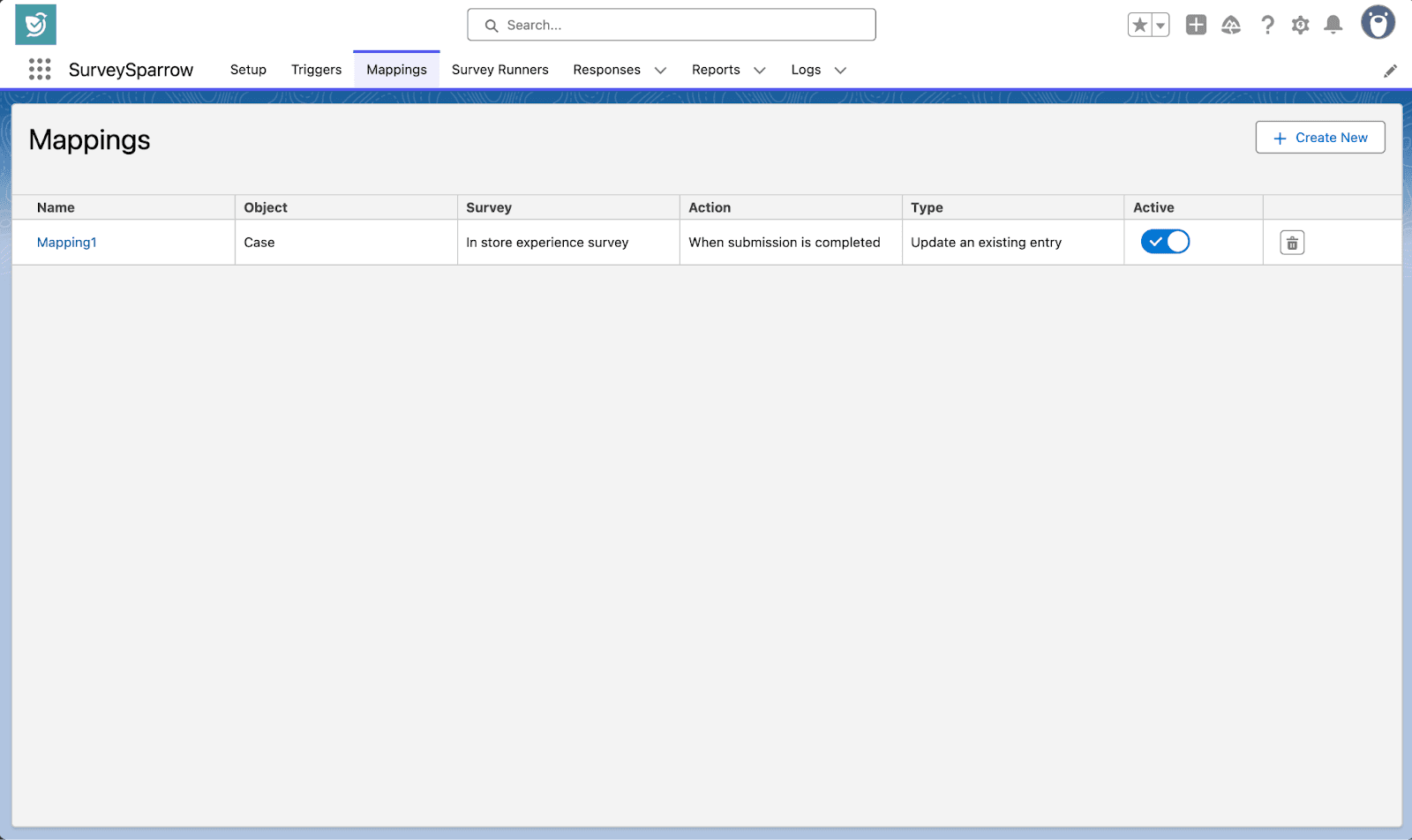This screenshot has height=840, width=1412.
Task: Open the Mapping1 link
Action: tap(67, 243)
